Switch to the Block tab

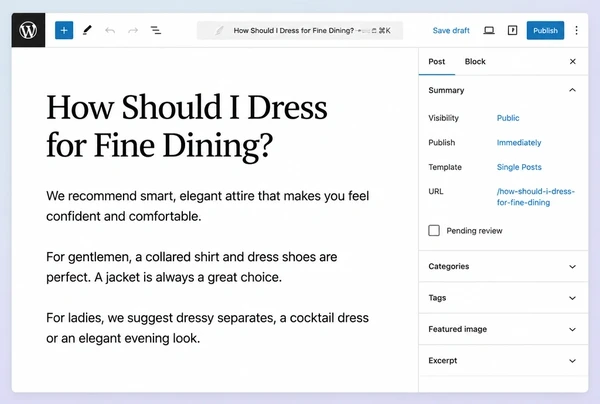pyautogui.click(x=475, y=62)
